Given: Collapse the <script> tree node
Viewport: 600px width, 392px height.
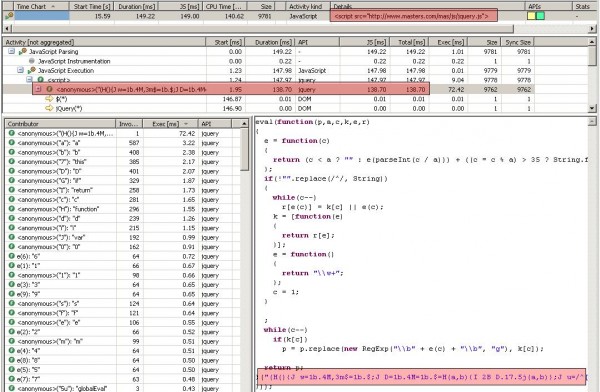Looking at the screenshot, I should 29,80.
